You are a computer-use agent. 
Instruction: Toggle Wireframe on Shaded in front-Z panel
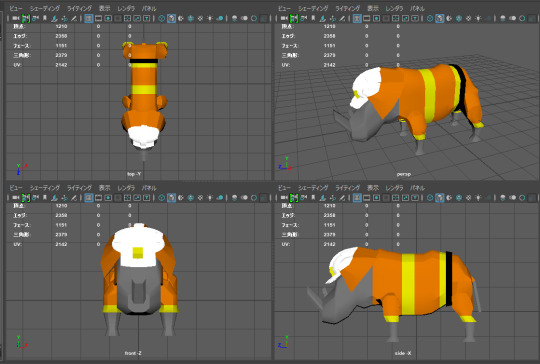point(190,198)
